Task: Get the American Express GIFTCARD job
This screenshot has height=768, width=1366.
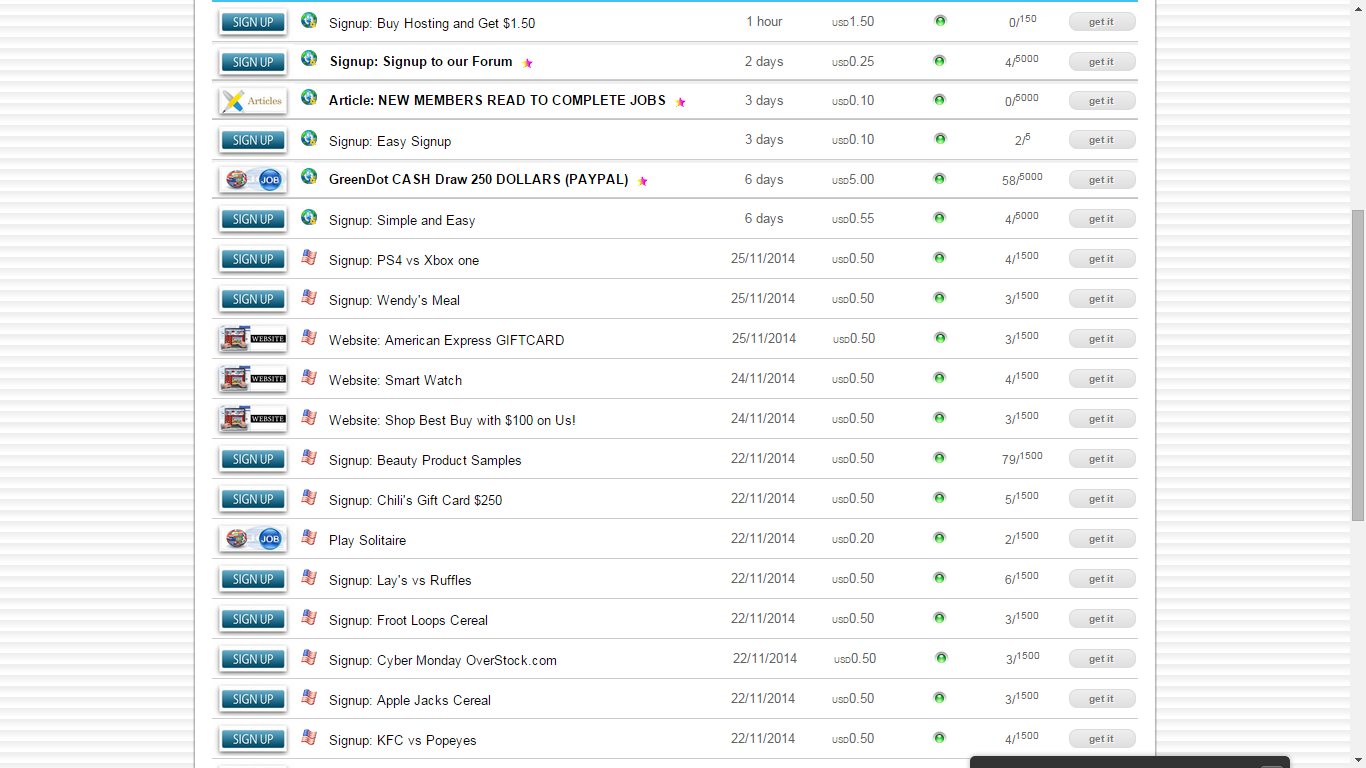Action: tap(1102, 339)
